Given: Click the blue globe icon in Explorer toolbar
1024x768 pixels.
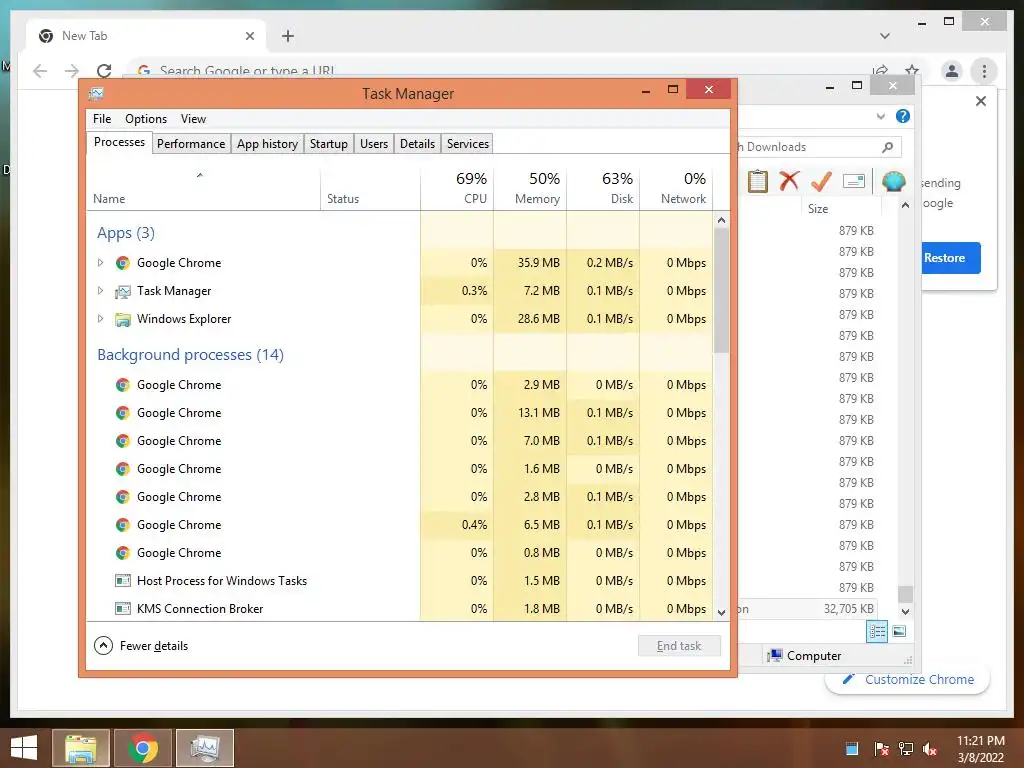Looking at the screenshot, I should click(893, 181).
